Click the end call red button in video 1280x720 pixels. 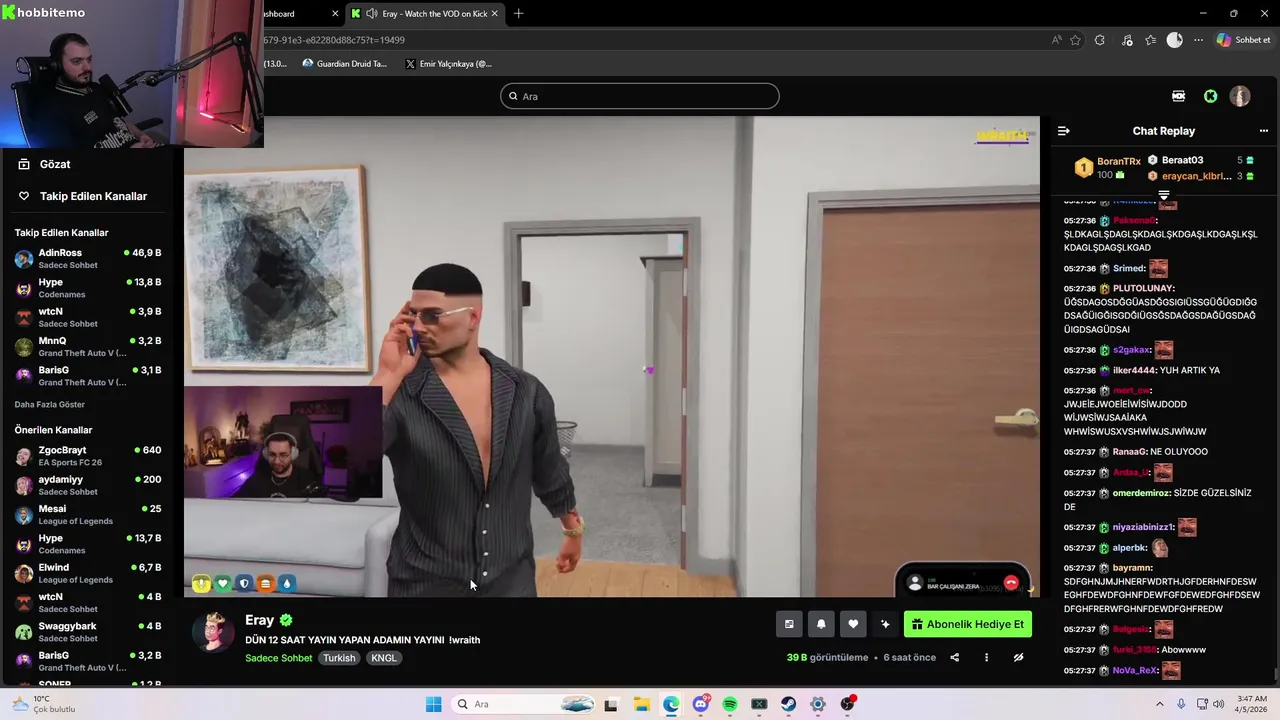point(1011,583)
